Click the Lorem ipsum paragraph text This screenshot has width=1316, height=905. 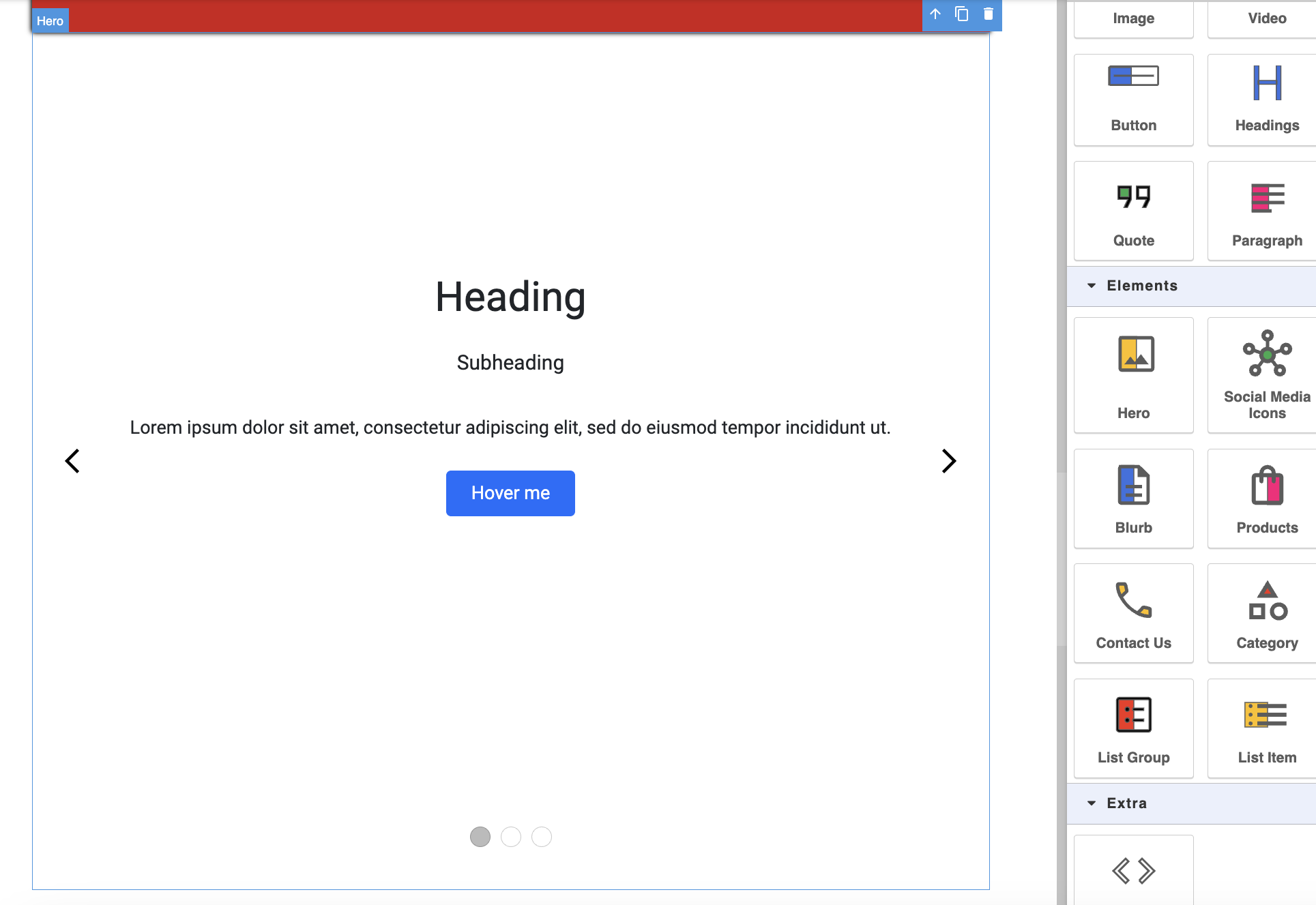pyautogui.click(x=510, y=428)
